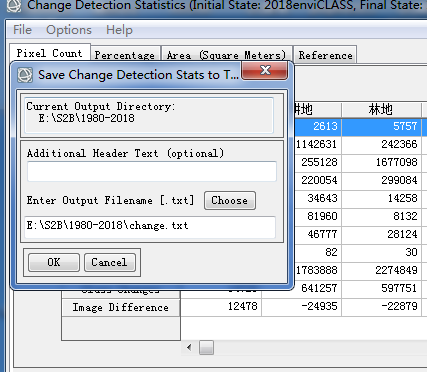Click the ENVI icon in save dialog title
This screenshot has height=372, width=427.
(25, 75)
